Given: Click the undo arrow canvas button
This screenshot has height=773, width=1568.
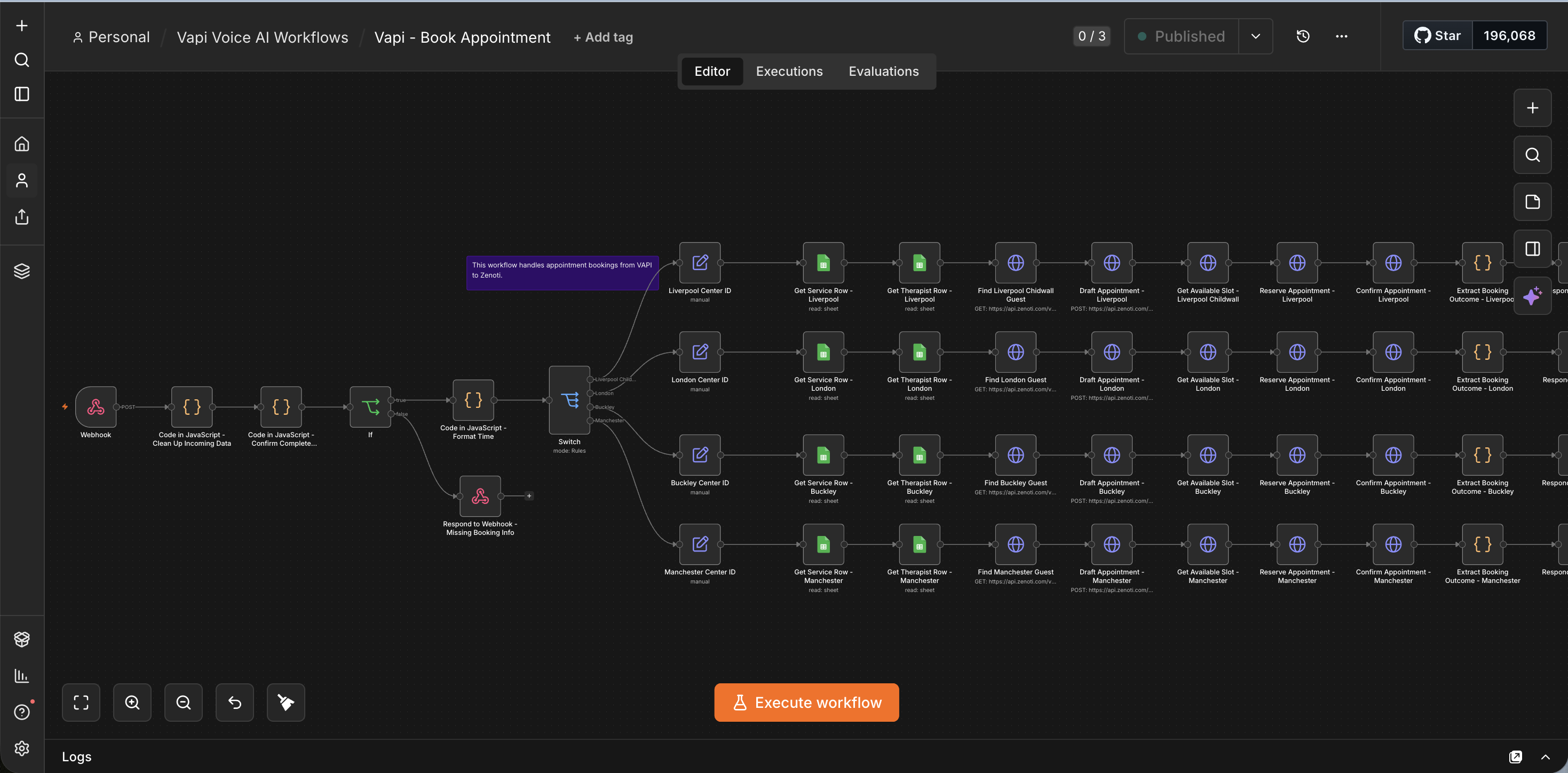Looking at the screenshot, I should 234,703.
